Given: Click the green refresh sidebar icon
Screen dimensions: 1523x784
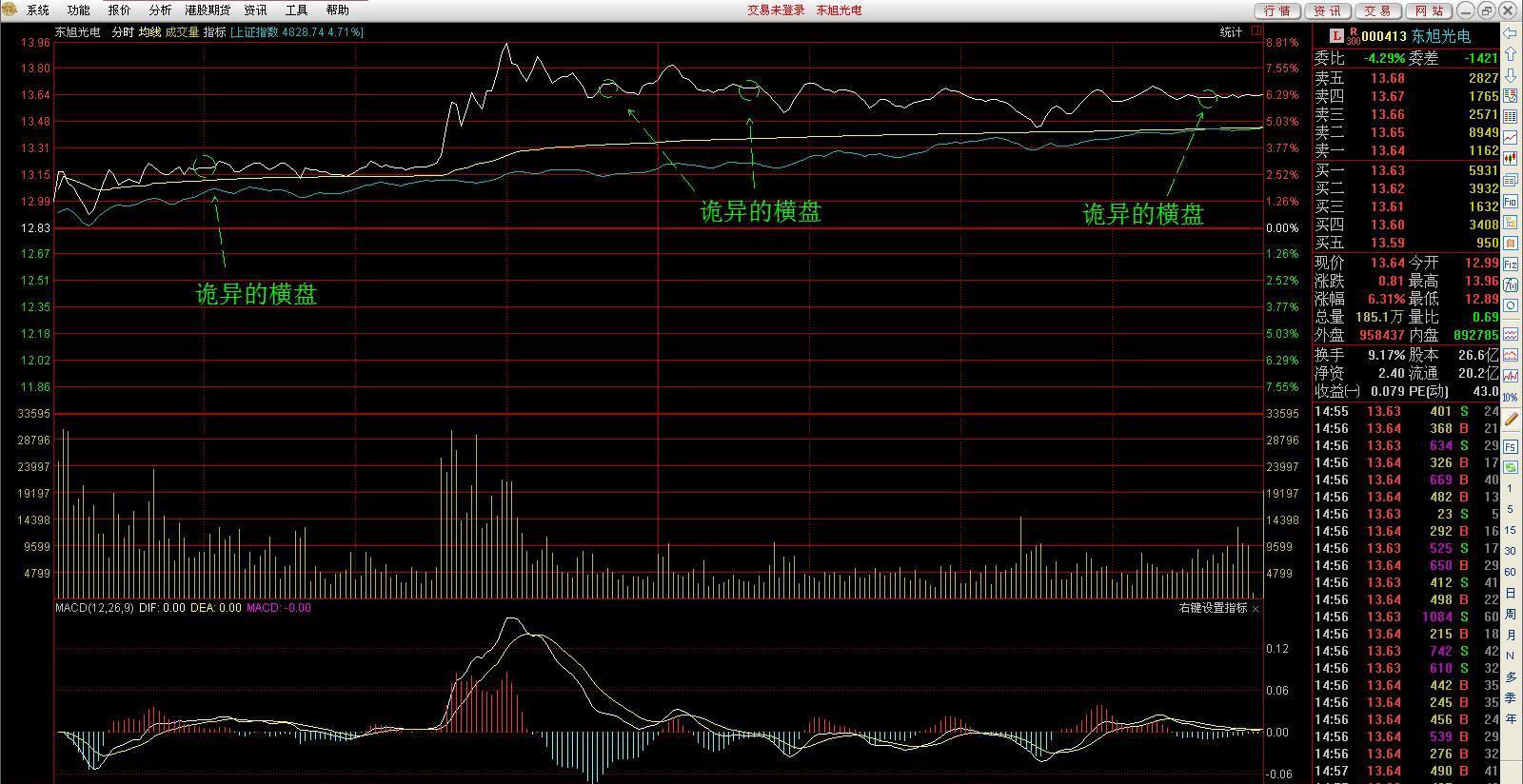Looking at the screenshot, I should 1511,467.
